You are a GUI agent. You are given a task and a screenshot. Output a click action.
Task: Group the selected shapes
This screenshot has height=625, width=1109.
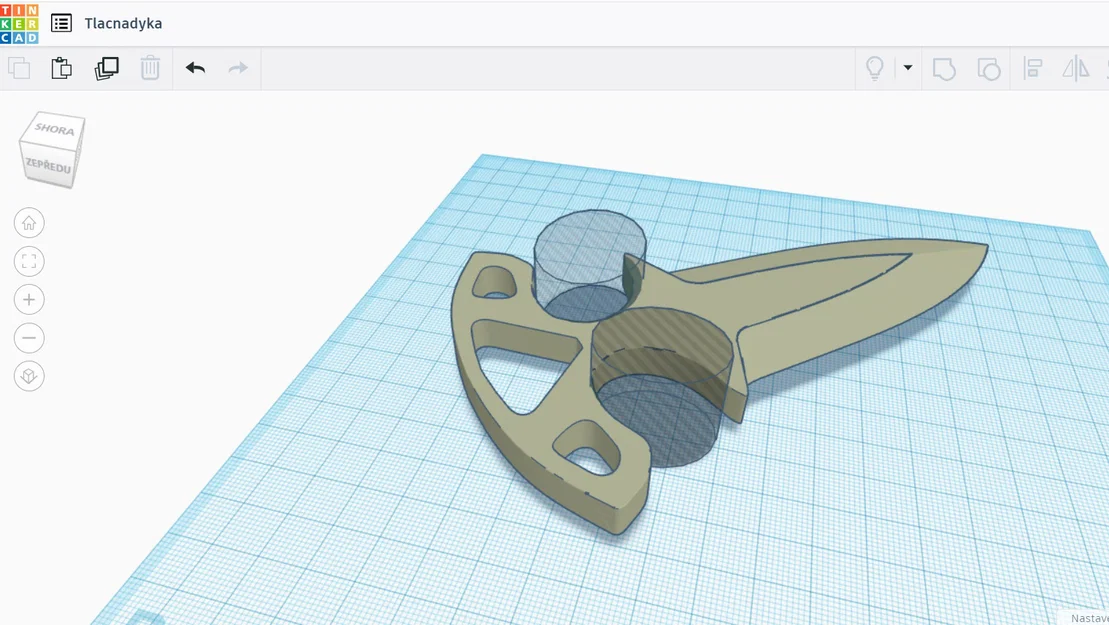[x=943, y=68]
